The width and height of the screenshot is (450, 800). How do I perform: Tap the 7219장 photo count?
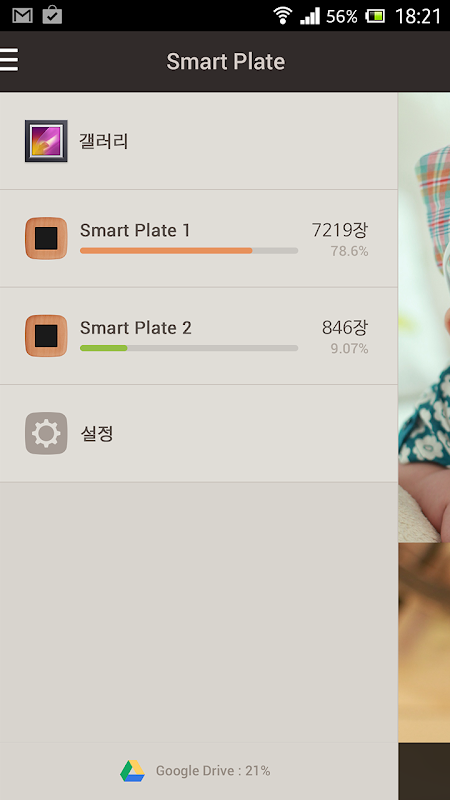click(340, 230)
